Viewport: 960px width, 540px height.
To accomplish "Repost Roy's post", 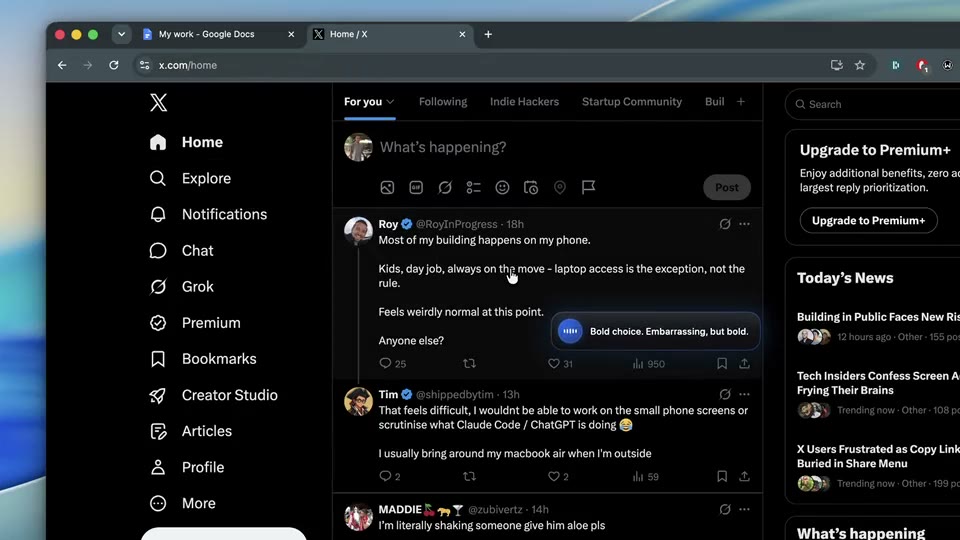I will point(470,364).
